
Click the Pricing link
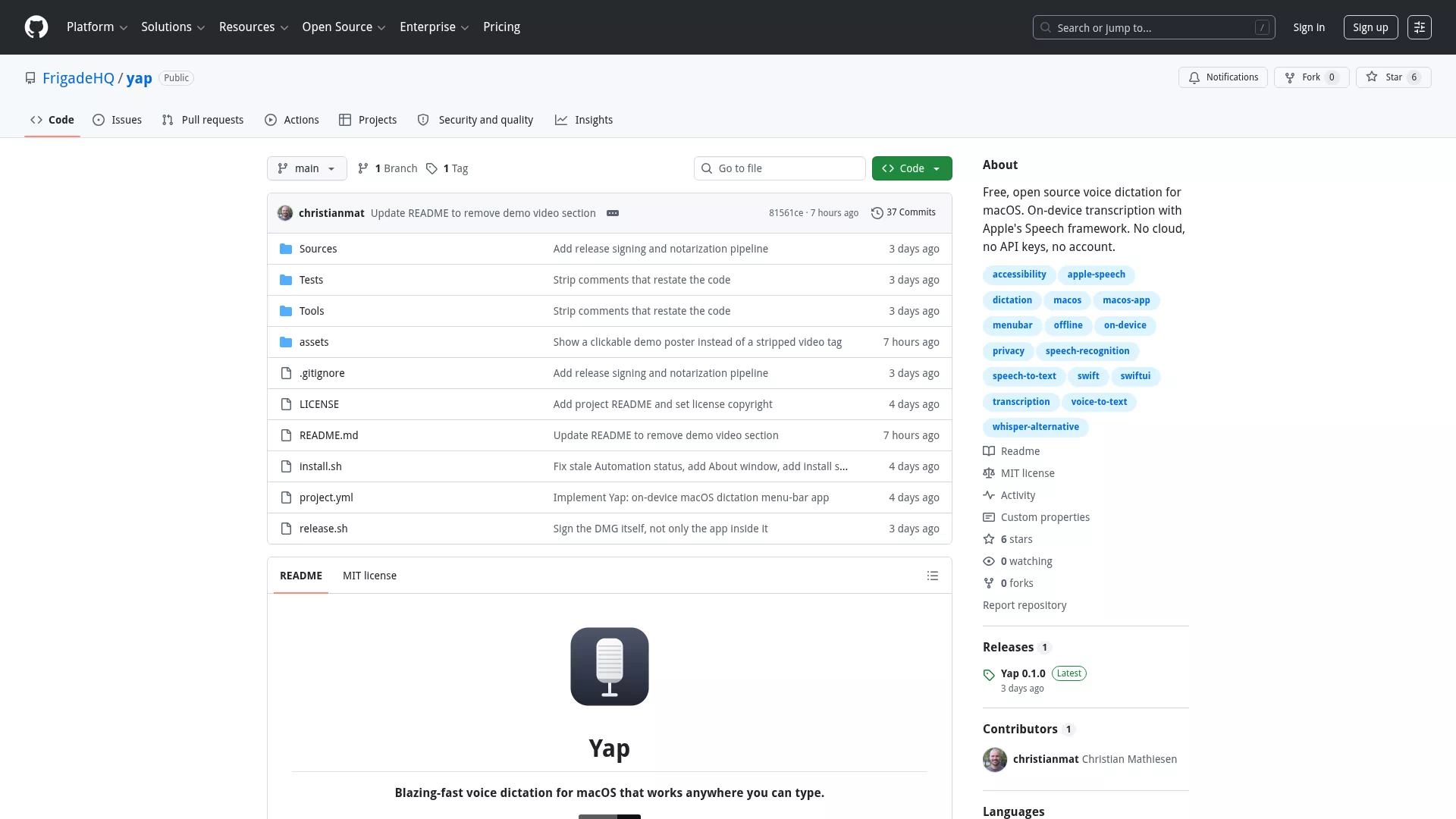tap(502, 27)
